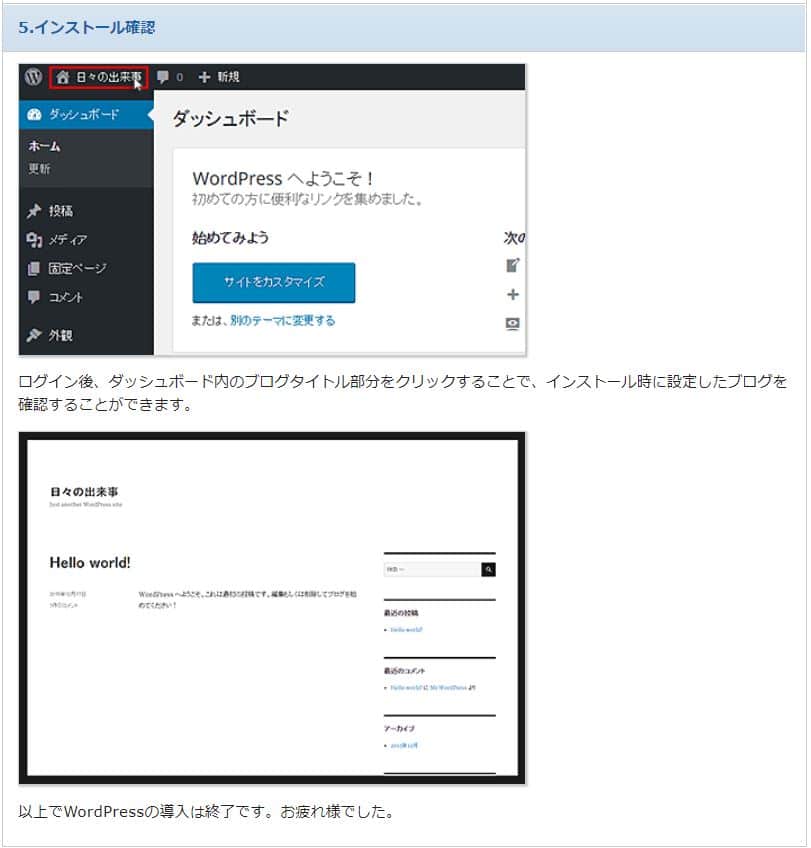Open the メディア icon in sidebar
This screenshot has height=848, width=811.
[x=35, y=240]
